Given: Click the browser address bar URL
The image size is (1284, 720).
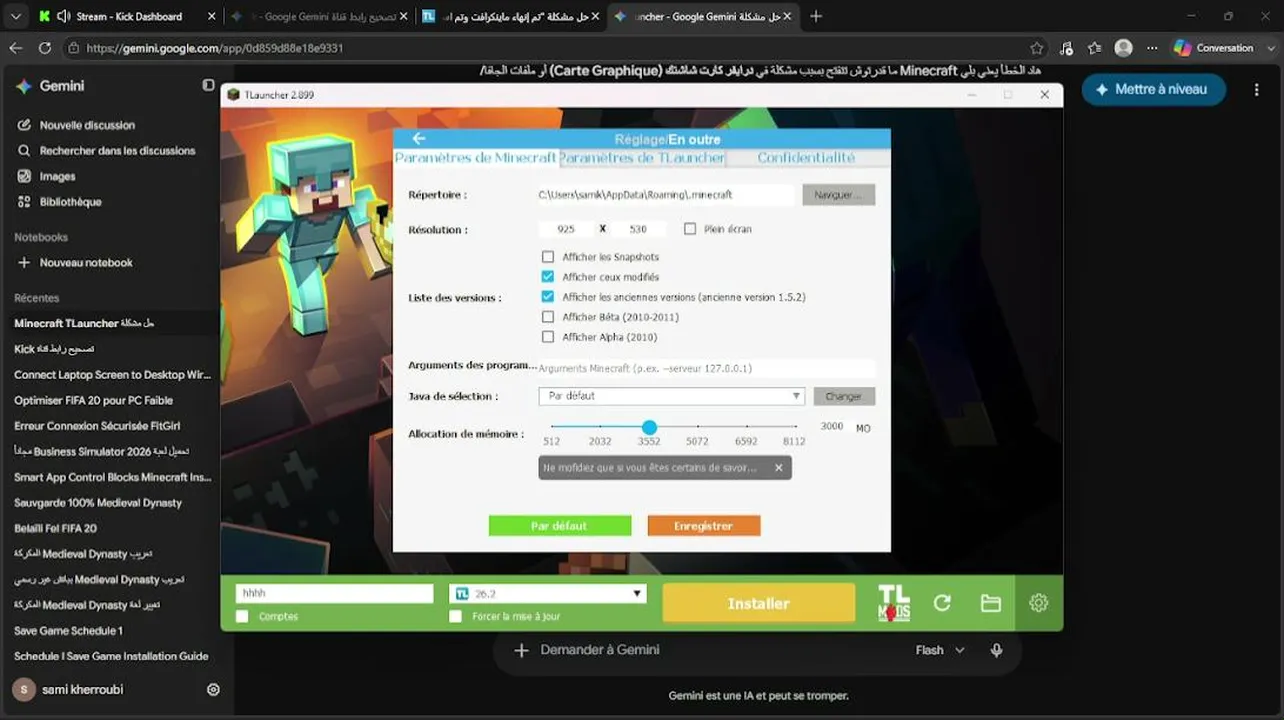Looking at the screenshot, I should tap(215, 48).
